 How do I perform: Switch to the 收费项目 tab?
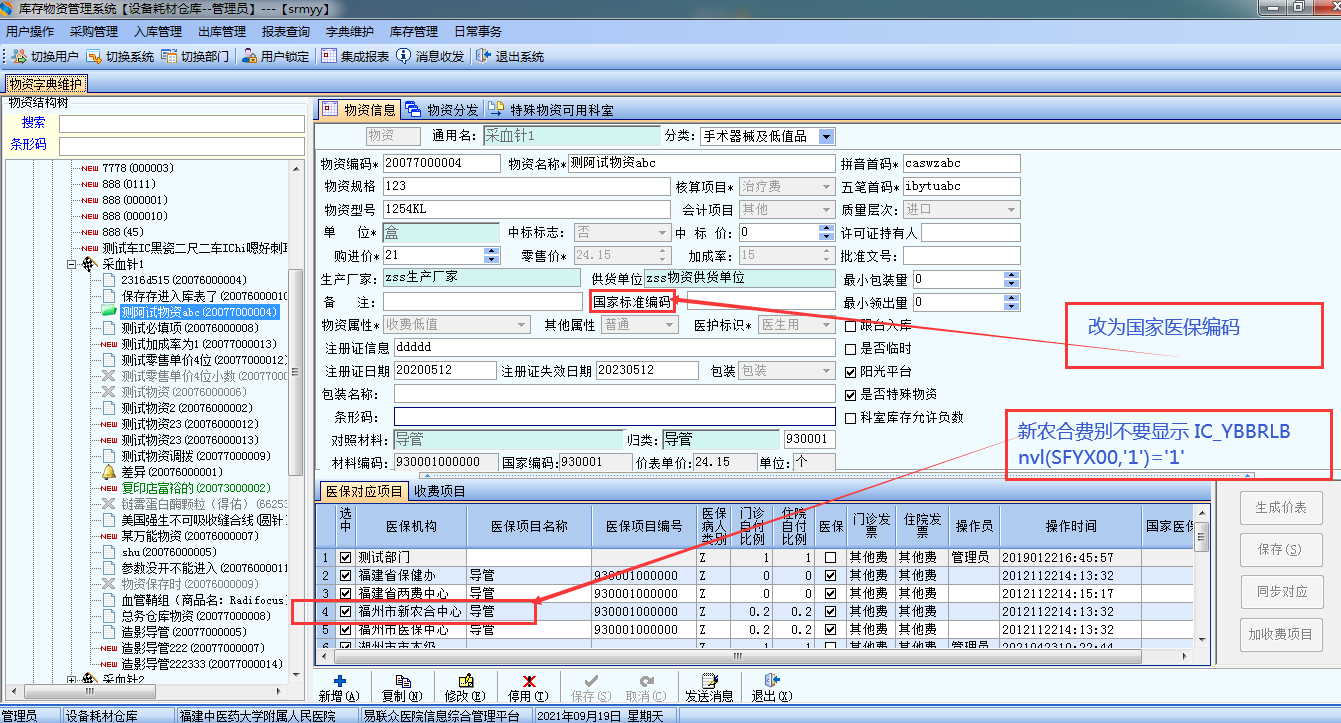pyautogui.click(x=440, y=491)
